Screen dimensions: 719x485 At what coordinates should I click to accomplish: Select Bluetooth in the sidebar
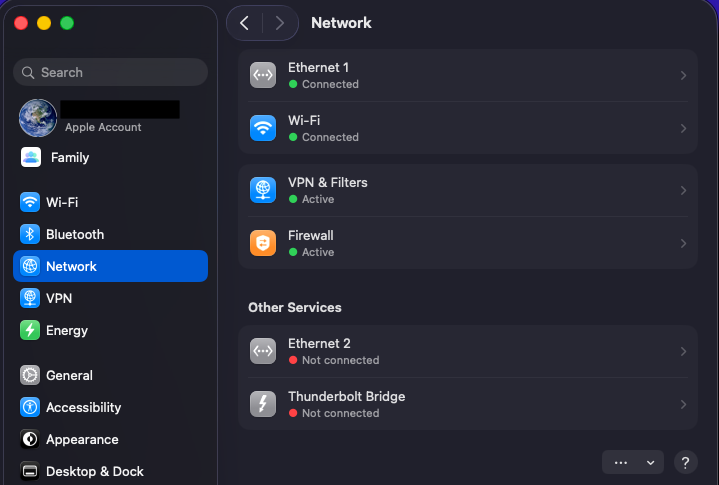click(111, 234)
